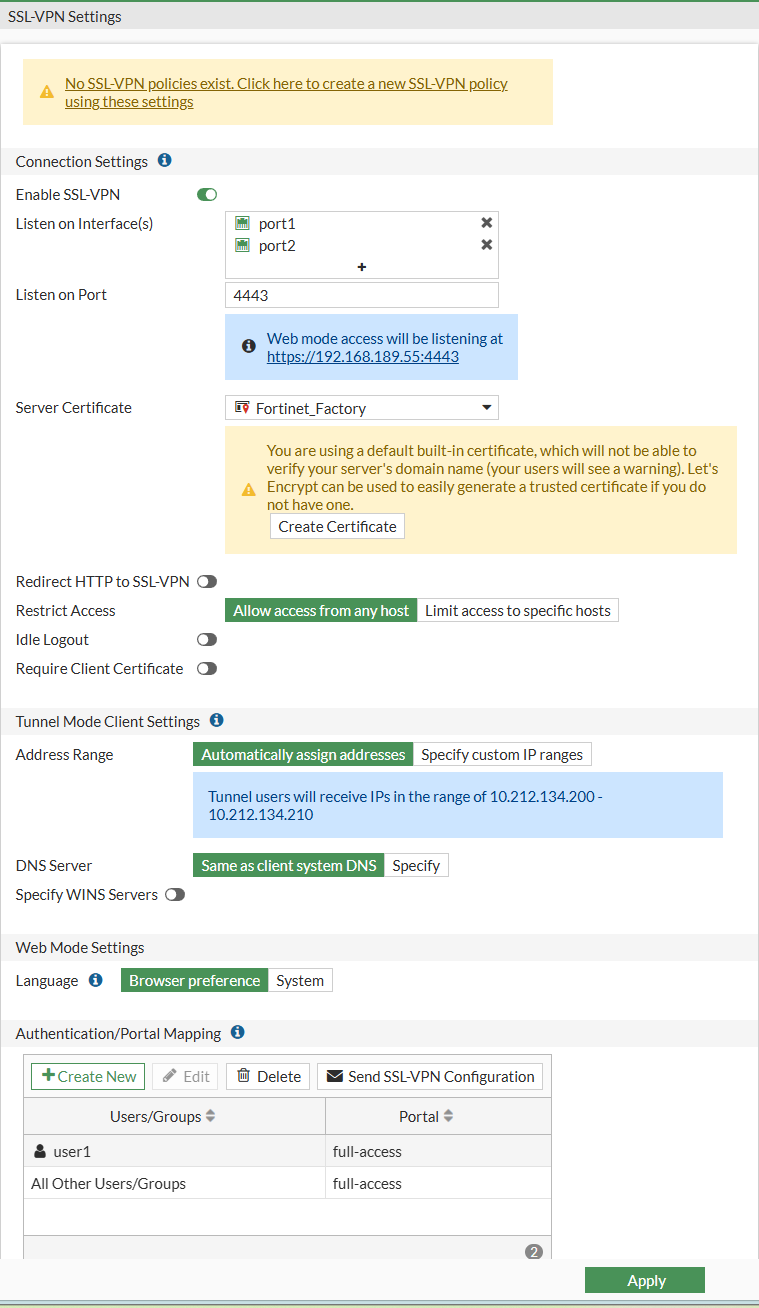Click the Delete mapping button

(x=268, y=1076)
